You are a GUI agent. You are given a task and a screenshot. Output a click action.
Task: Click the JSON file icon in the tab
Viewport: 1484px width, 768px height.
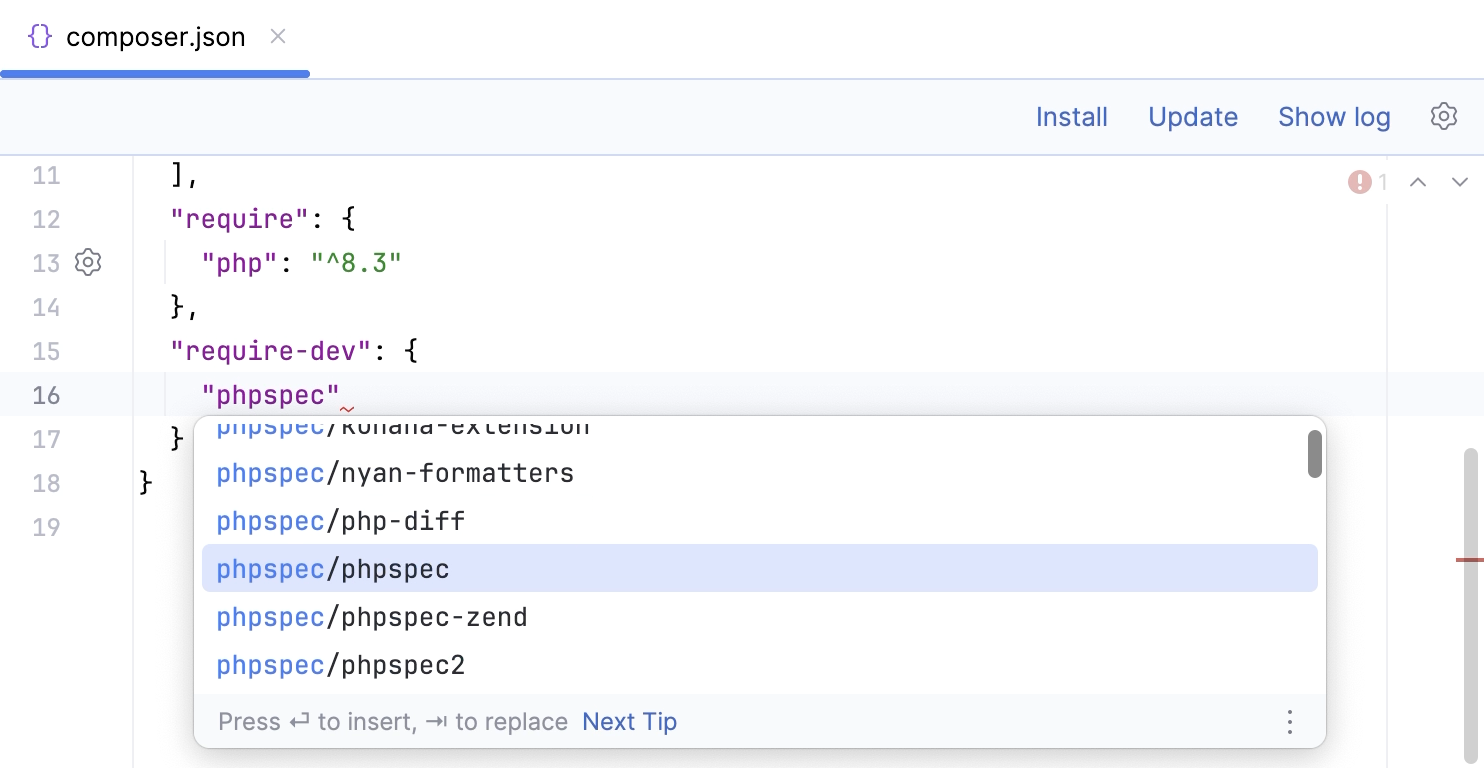point(39,36)
